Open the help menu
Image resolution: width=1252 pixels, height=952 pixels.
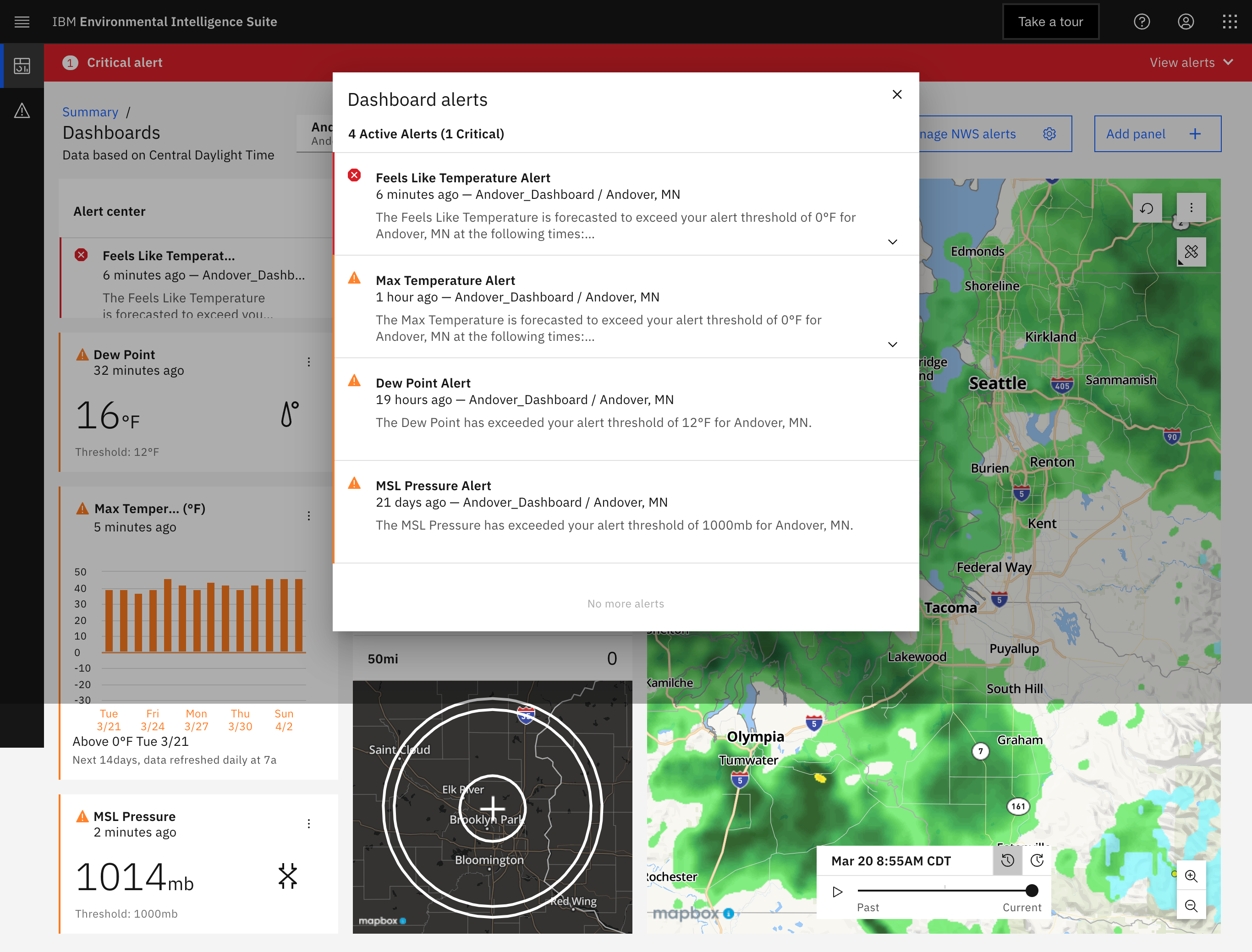point(1142,22)
